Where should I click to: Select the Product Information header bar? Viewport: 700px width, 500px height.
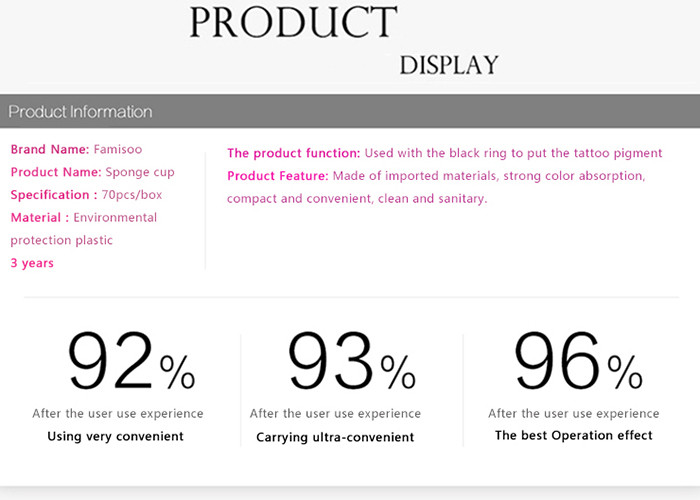350,111
